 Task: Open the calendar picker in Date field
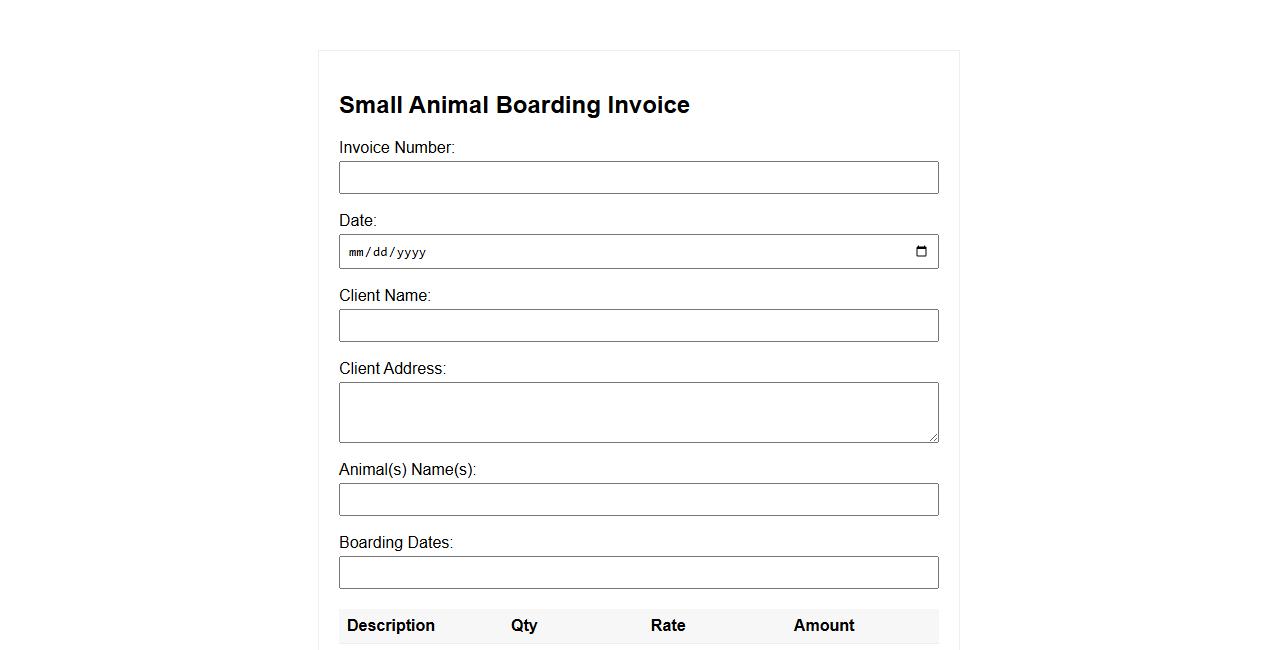921,251
